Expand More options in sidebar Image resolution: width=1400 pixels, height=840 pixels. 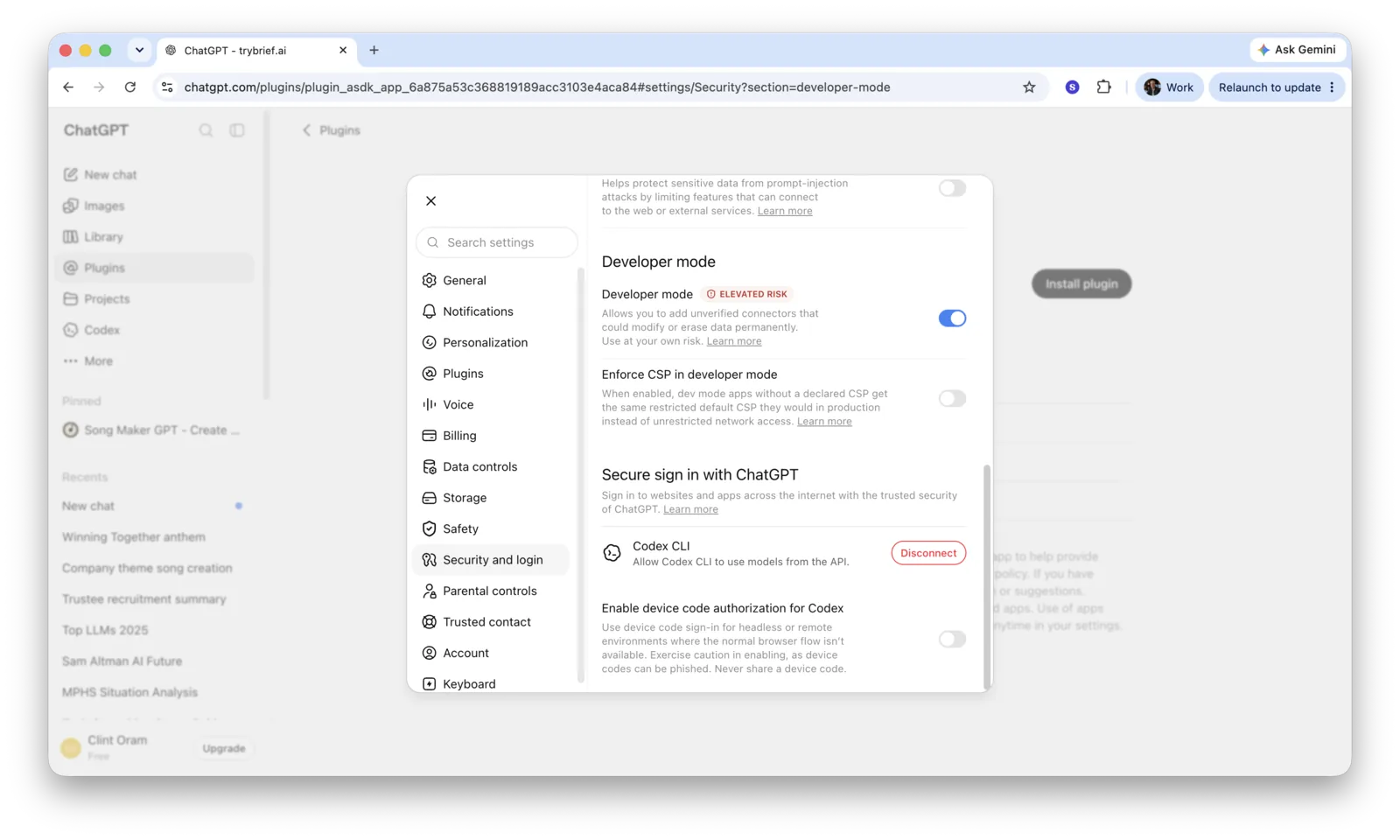coord(154,361)
